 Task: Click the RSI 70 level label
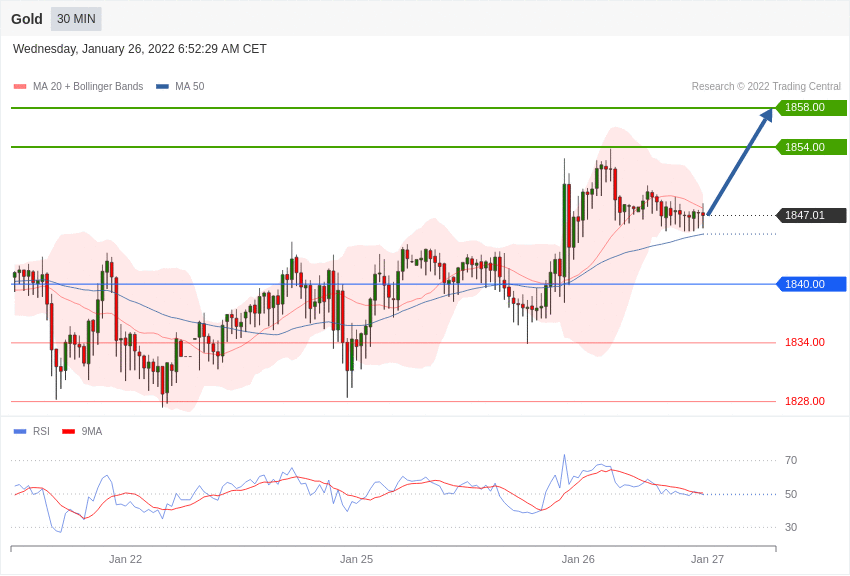coord(791,461)
